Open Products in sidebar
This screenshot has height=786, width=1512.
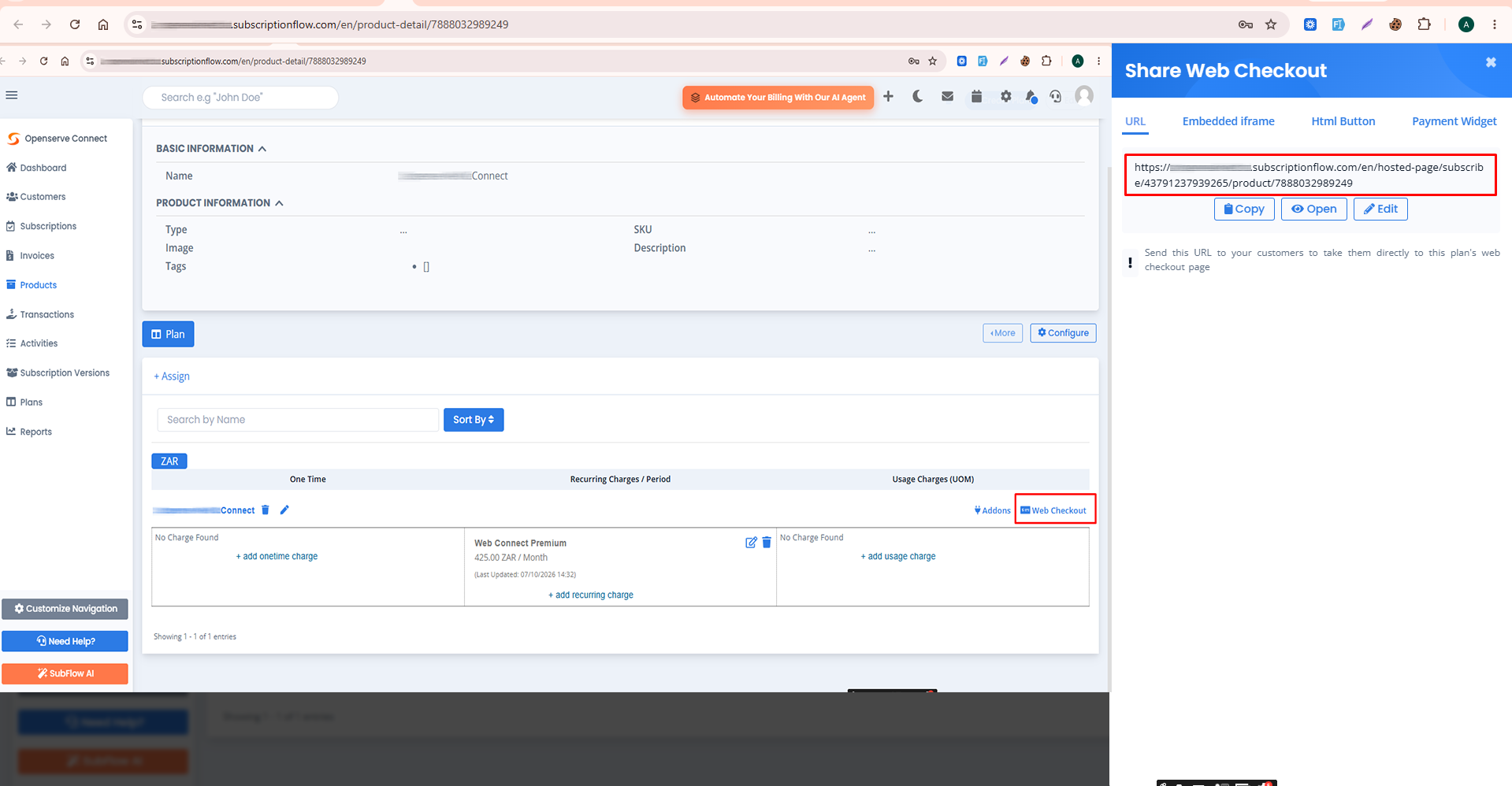[32, 285]
